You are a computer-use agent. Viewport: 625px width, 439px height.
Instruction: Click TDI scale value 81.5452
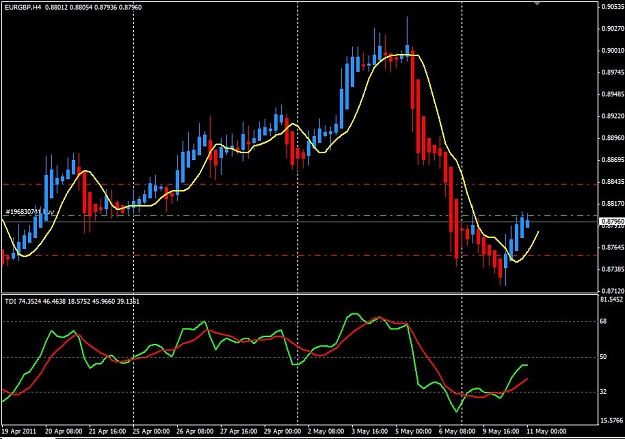(x=612, y=299)
